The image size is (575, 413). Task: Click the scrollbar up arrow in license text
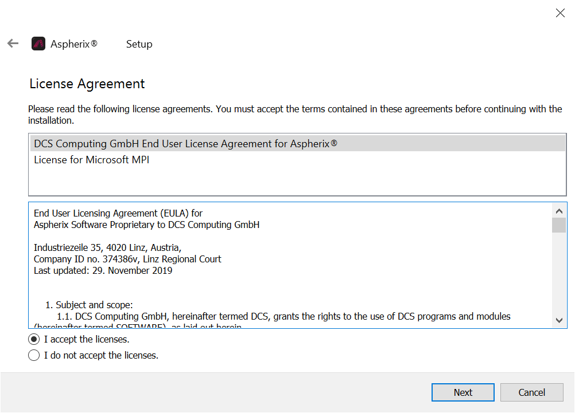[559, 211]
